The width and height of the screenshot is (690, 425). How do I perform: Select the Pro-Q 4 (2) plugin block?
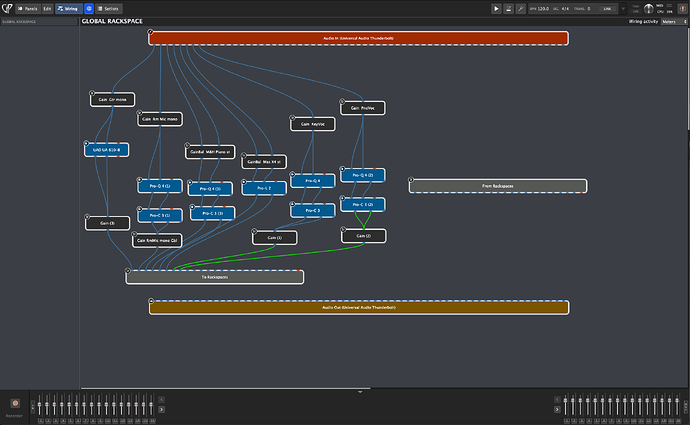(x=363, y=175)
